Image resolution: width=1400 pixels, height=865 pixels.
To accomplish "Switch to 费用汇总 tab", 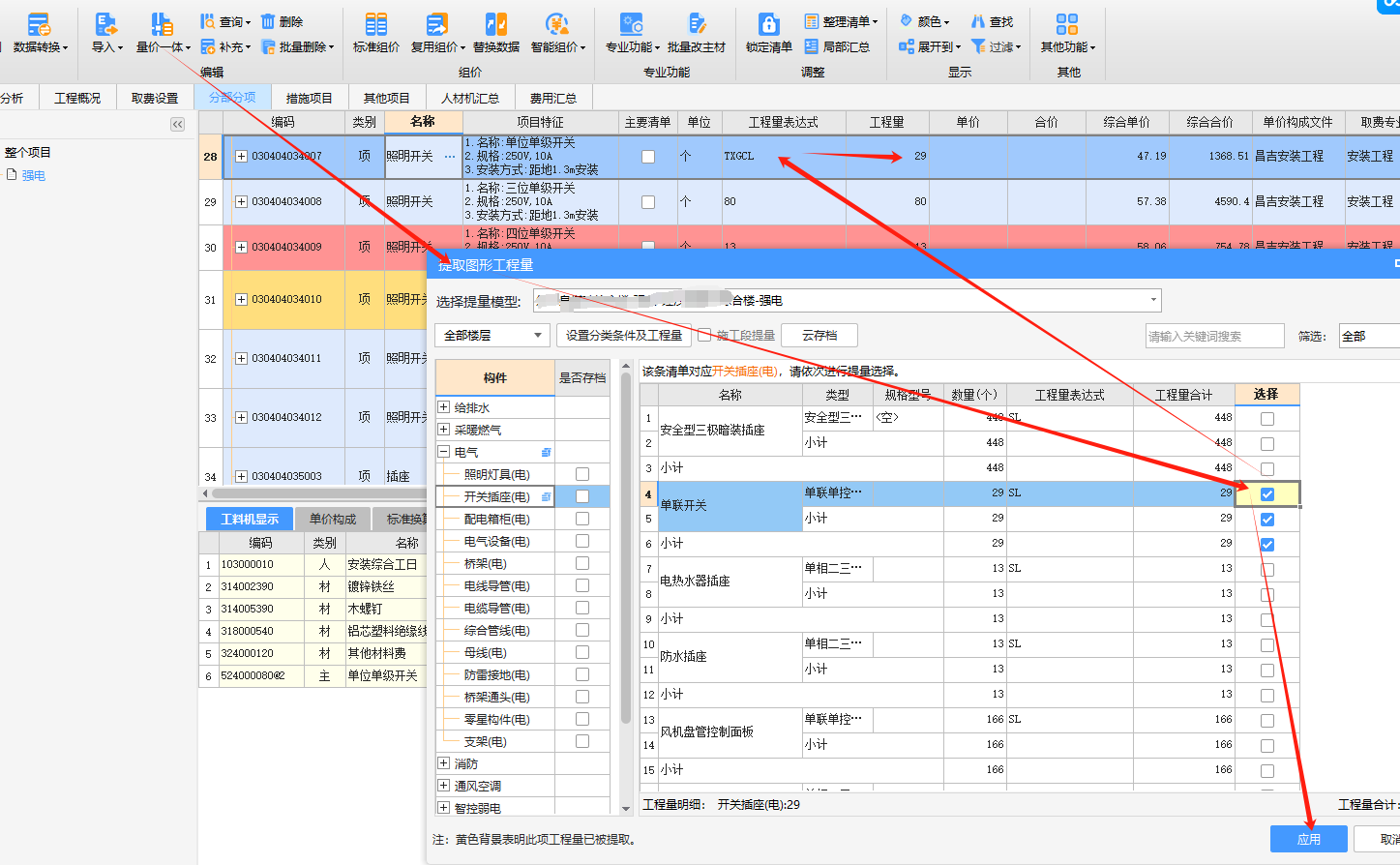I will (553, 98).
